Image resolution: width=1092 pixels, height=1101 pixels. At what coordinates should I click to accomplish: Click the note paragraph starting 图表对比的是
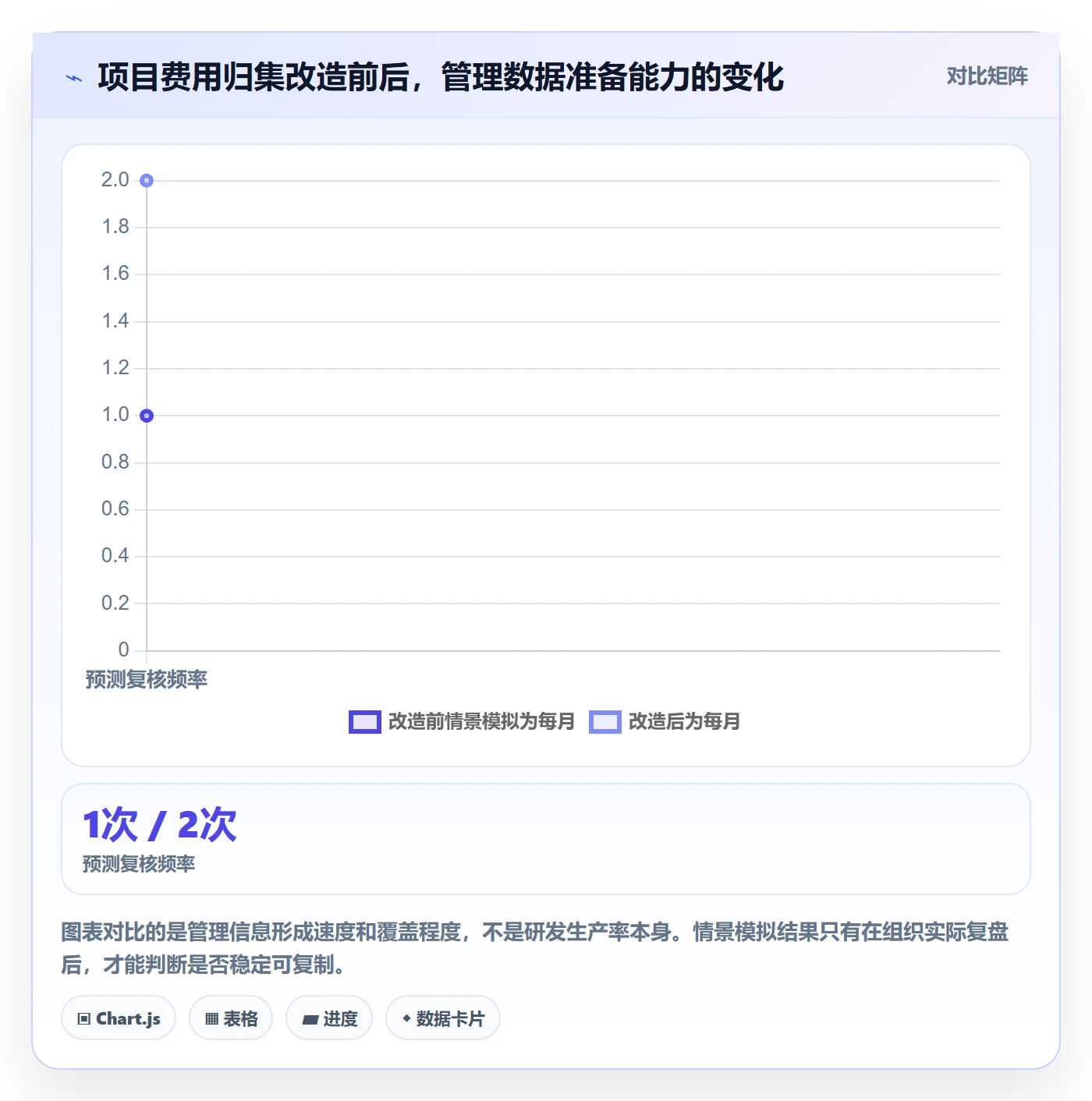(535, 948)
